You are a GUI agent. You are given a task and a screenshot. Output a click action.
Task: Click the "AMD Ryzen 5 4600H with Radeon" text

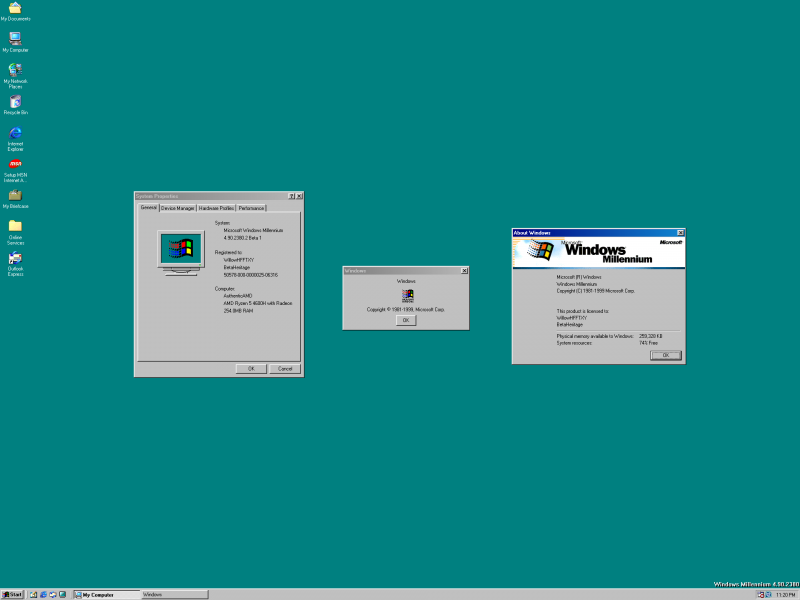coord(258,303)
